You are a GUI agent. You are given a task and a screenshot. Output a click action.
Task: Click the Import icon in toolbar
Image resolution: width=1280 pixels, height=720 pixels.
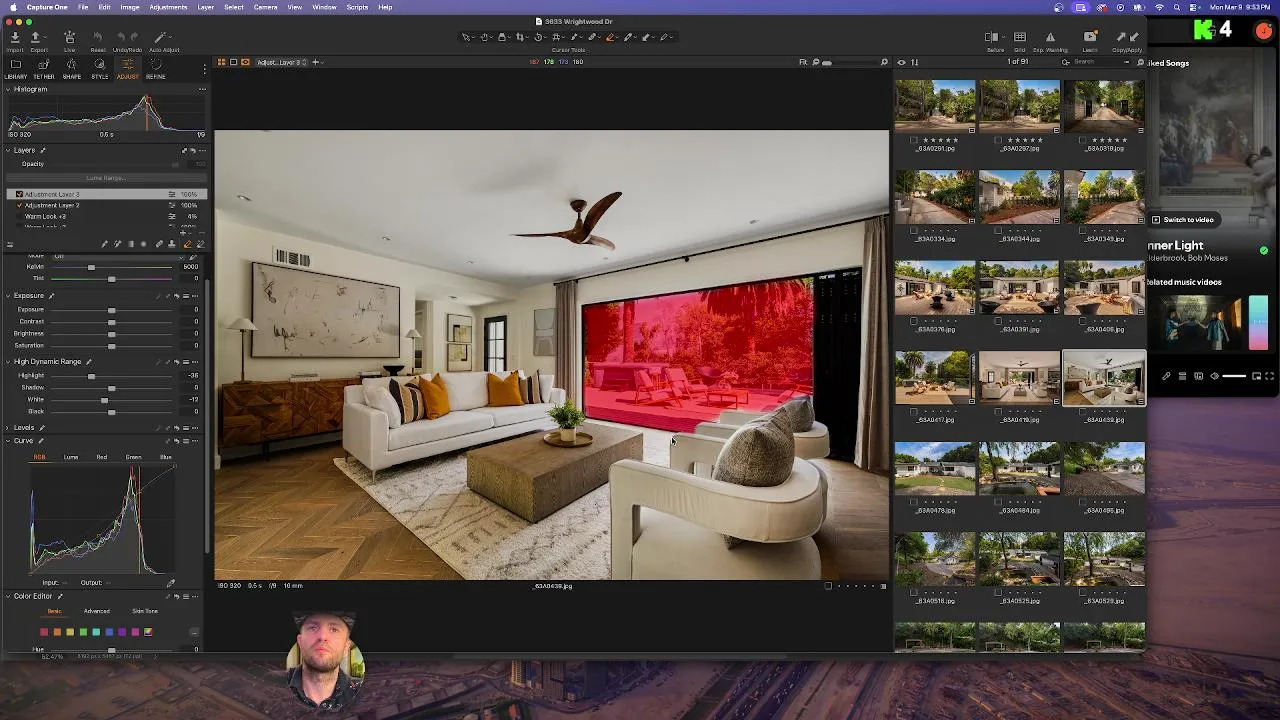tap(15, 38)
